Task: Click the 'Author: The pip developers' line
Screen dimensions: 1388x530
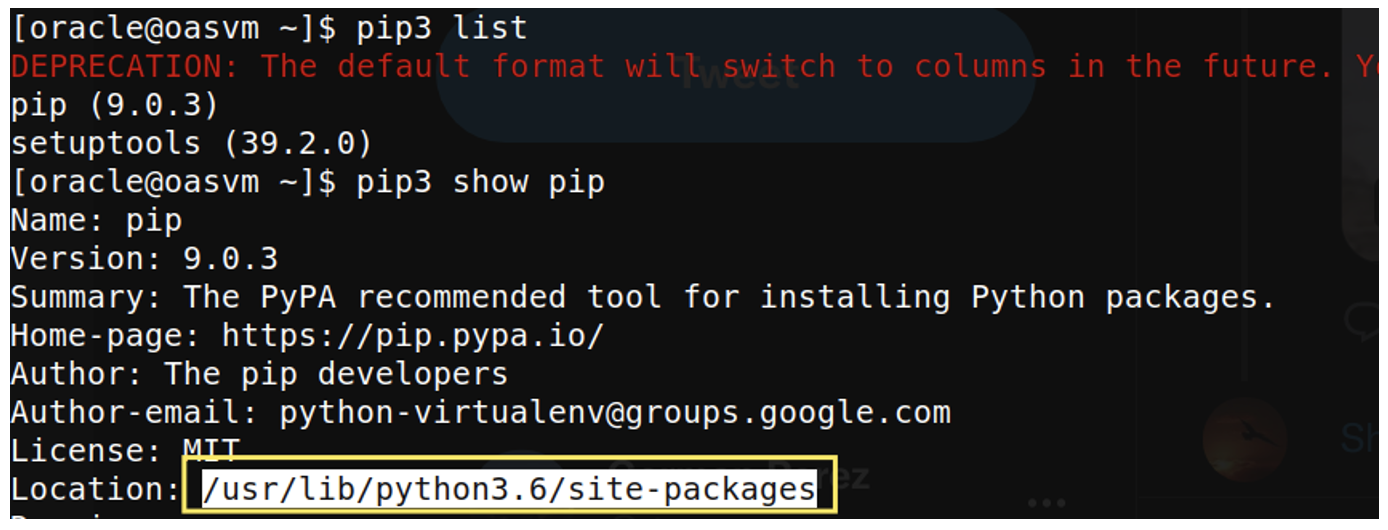Action: coord(259,374)
